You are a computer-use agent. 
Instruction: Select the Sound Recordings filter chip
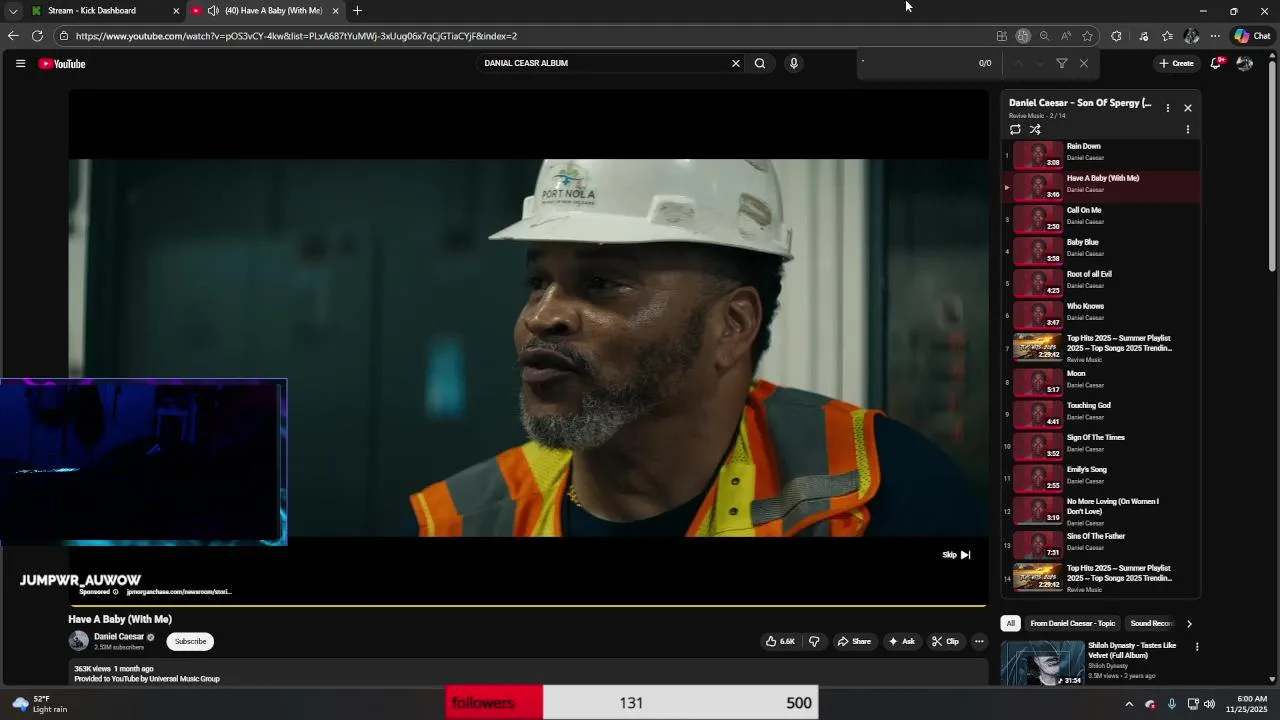point(1151,623)
